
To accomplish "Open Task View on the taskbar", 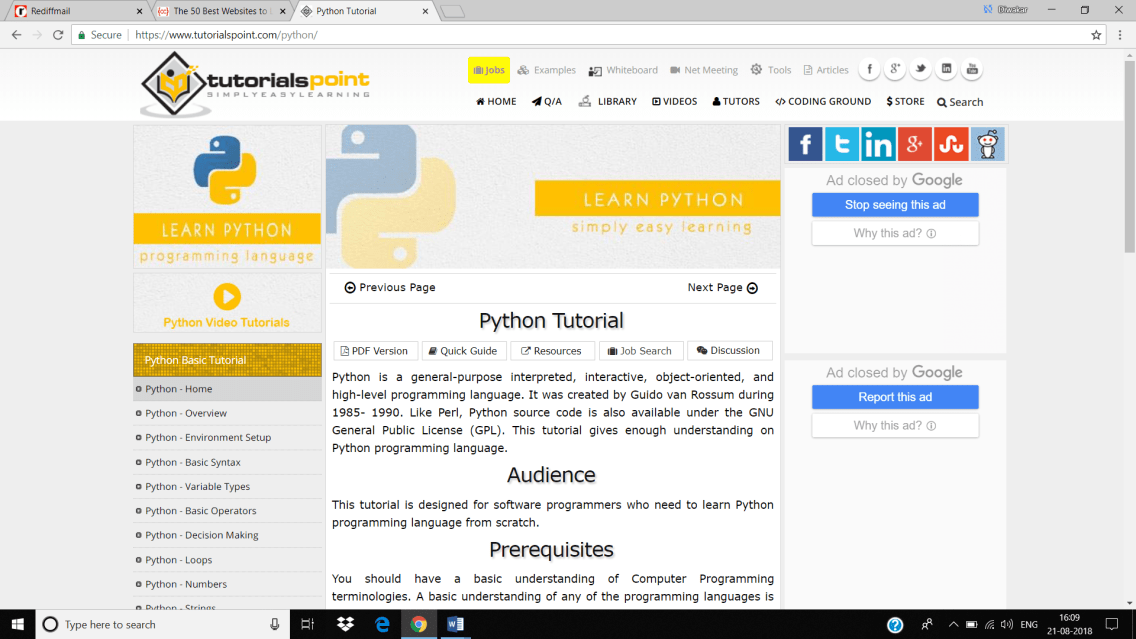I will tap(307, 624).
